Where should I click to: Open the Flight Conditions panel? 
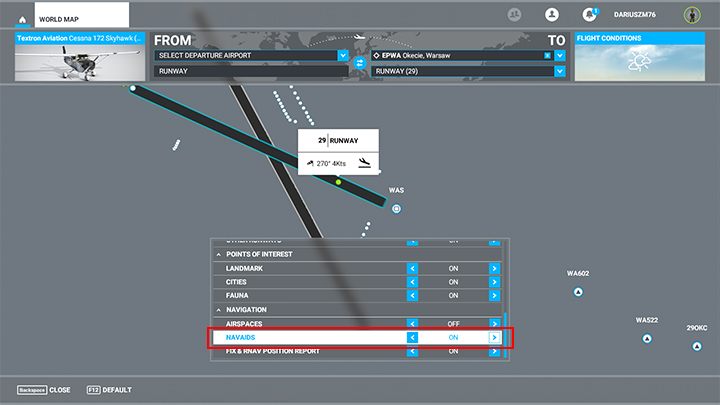640,57
